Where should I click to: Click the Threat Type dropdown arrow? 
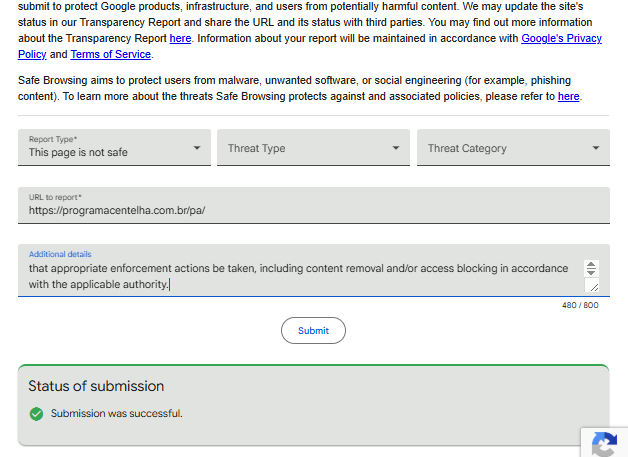[396, 148]
